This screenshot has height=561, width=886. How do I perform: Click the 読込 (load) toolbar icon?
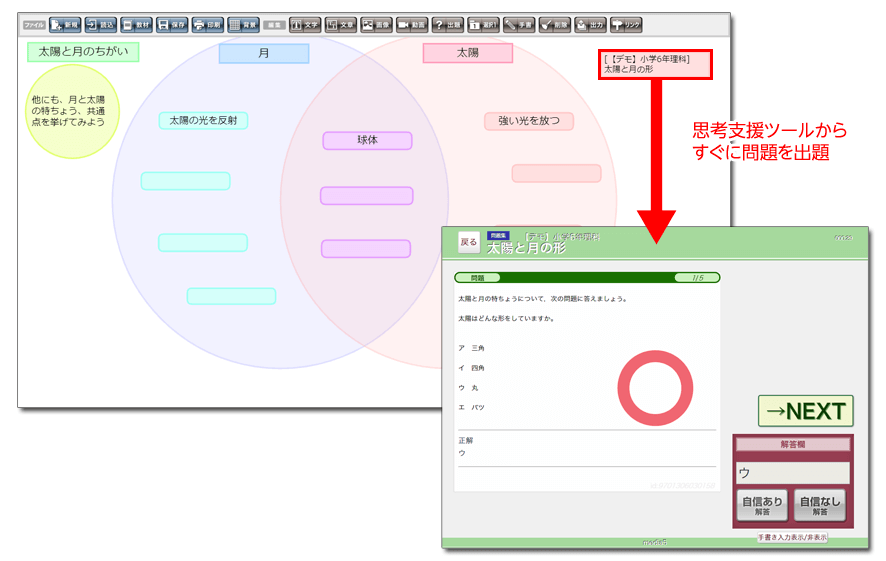tap(101, 25)
